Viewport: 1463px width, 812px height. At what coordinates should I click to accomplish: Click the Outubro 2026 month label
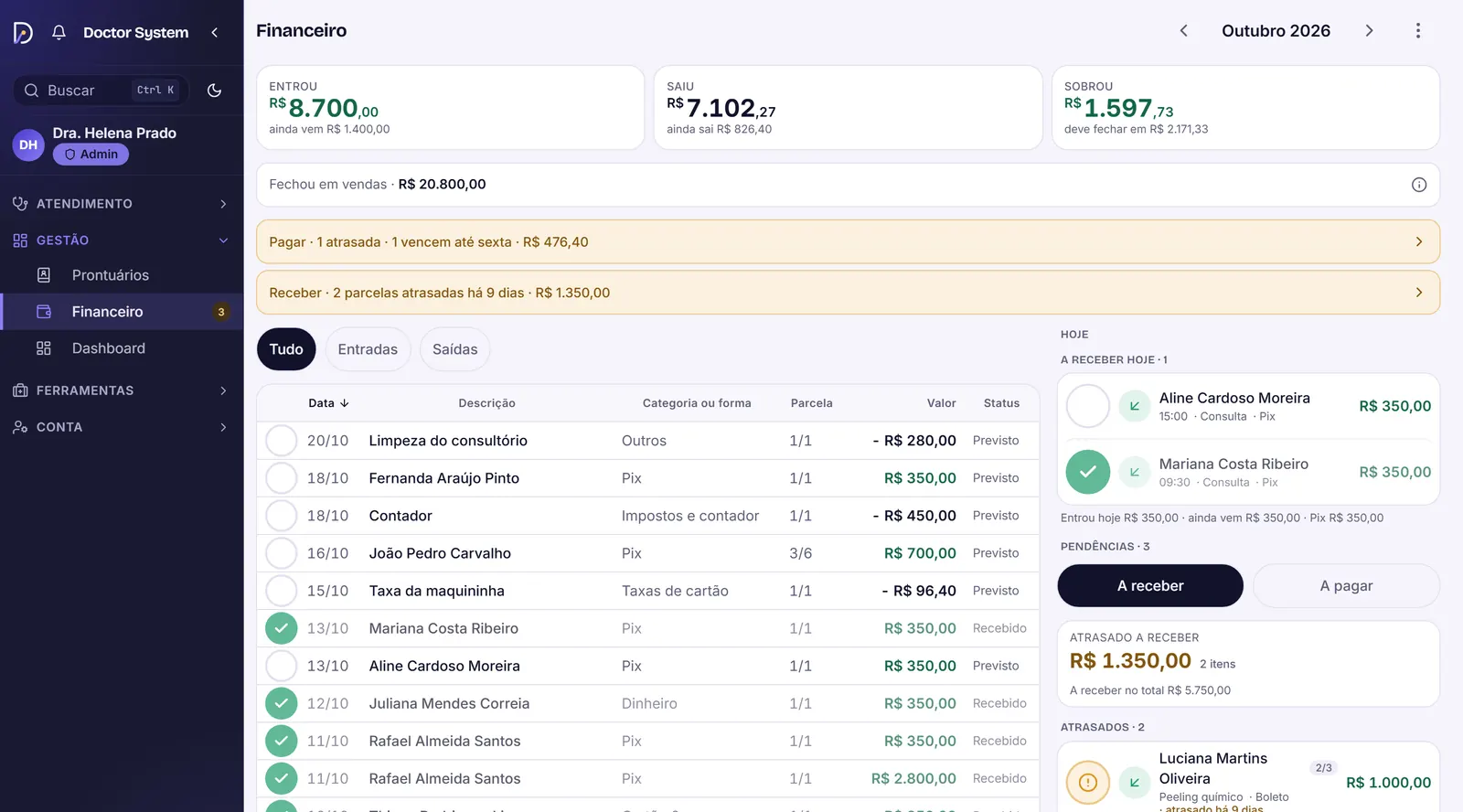pos(1276,31)
